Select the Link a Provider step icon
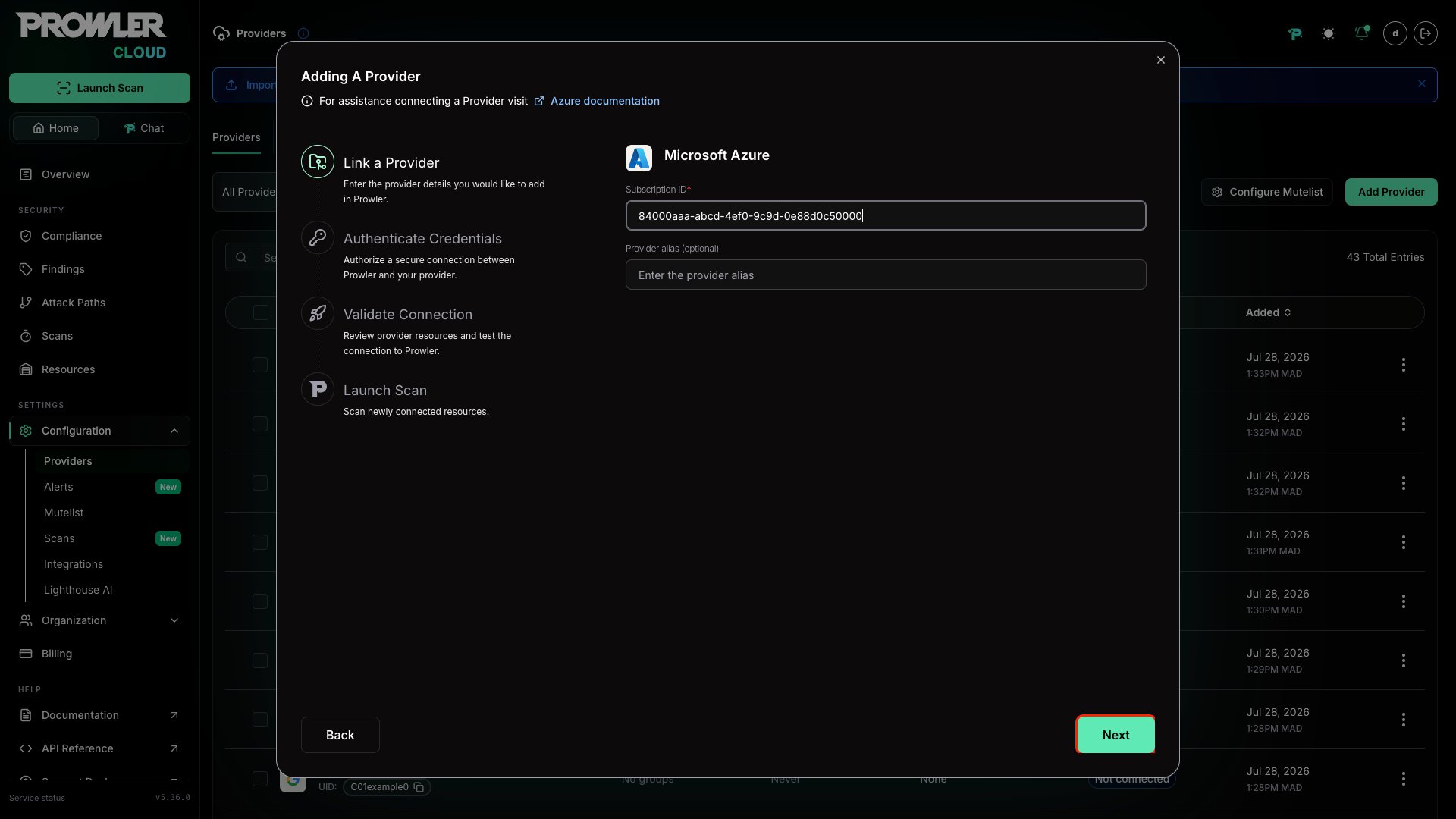Image resolution: width=1456 pixels, height=819 pixels. 318,162
